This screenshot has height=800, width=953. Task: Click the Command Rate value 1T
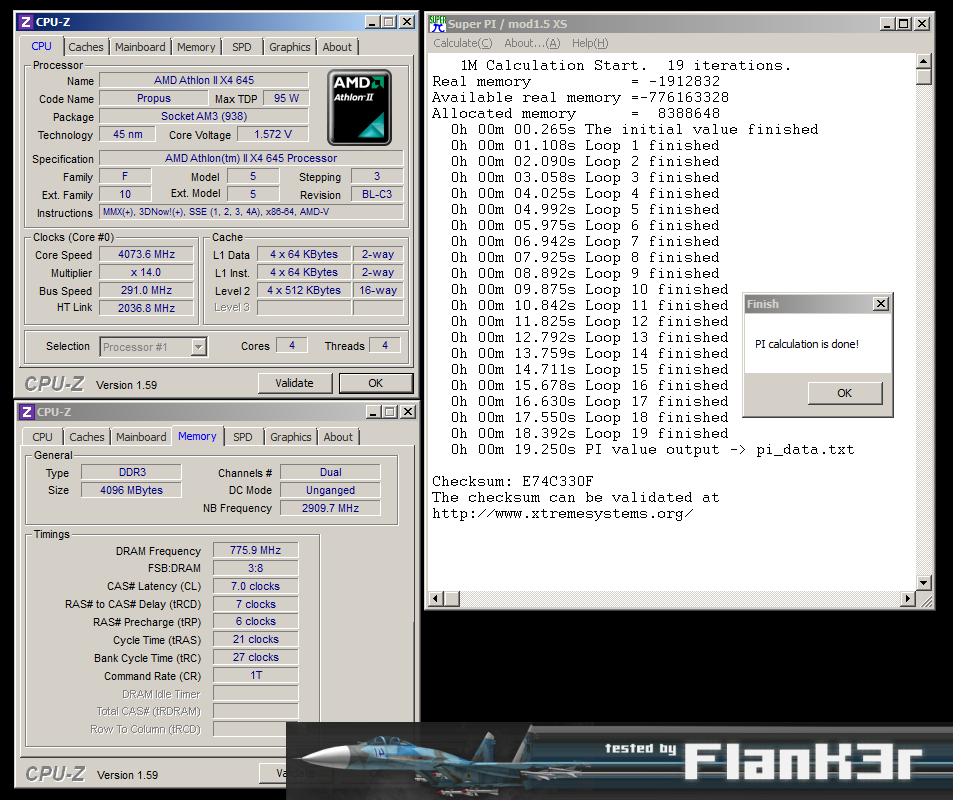pos(255,675)
